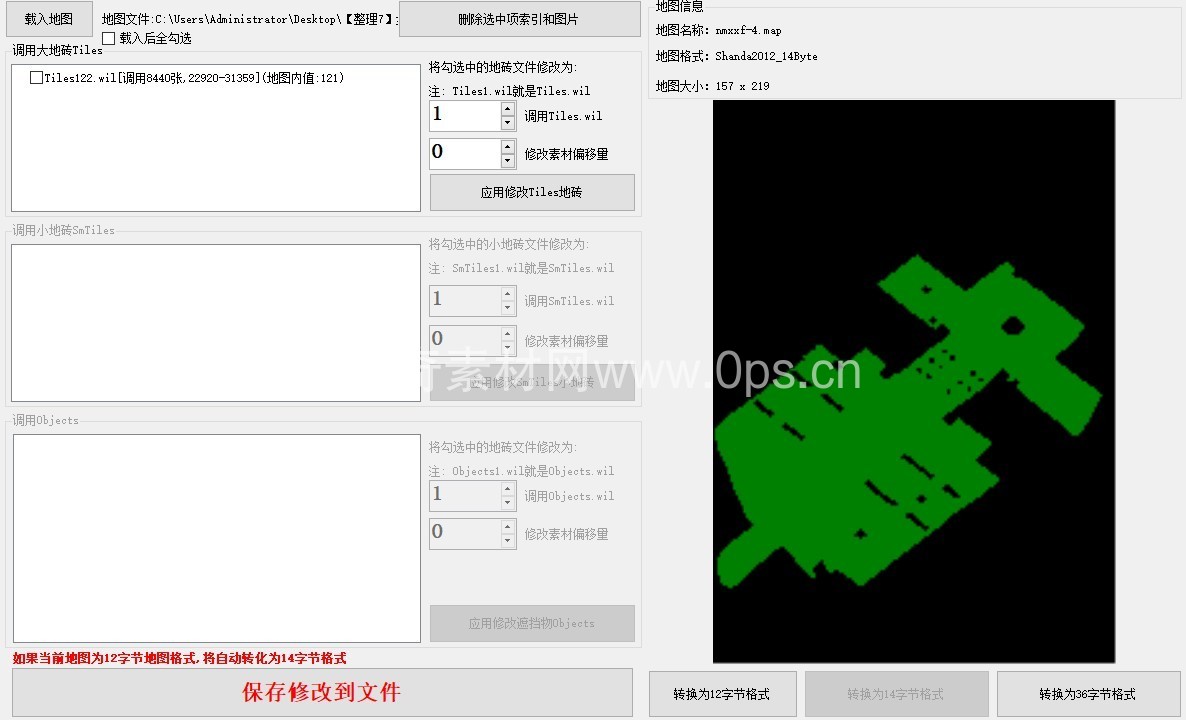Click the 应用修改遮挡物Objects button

coord(532,623)
